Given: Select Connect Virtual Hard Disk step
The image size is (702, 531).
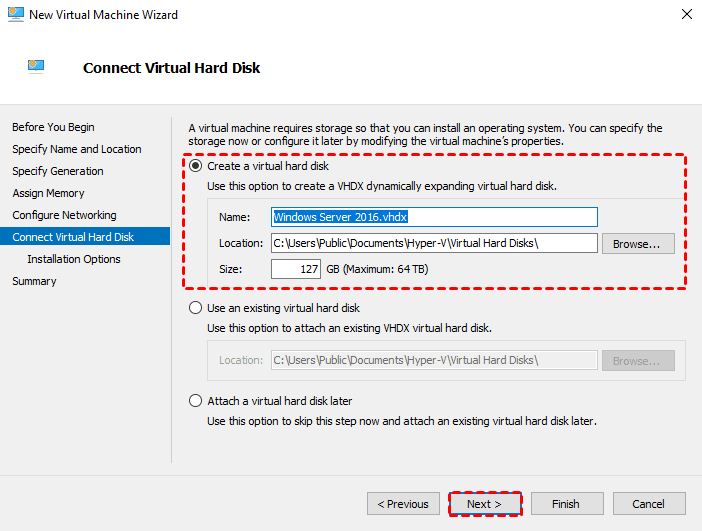Looking at the screenshot, I should point(73,237).
